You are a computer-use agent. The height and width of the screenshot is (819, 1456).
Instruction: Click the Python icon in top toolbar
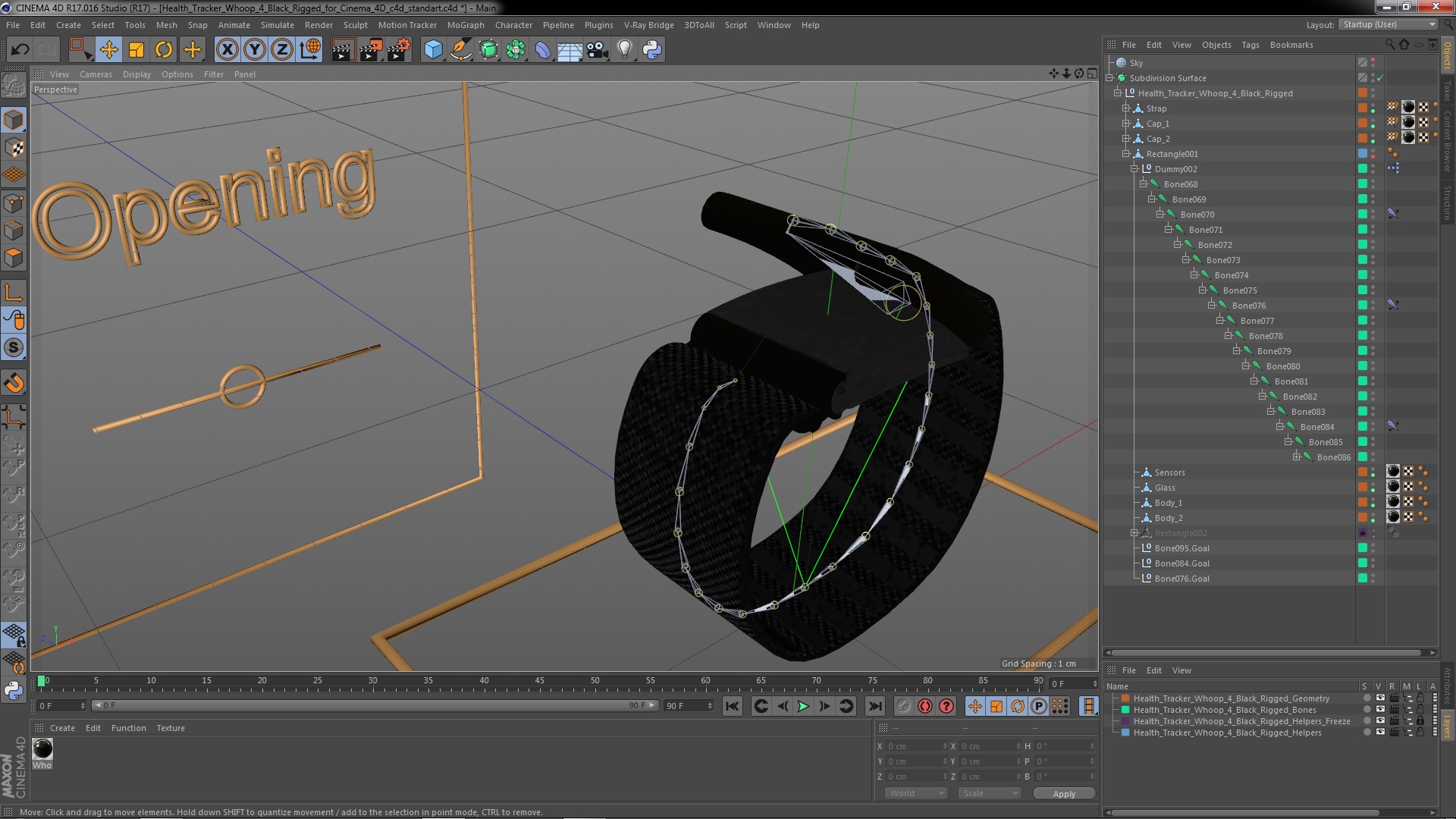click(x=652, y=50)
